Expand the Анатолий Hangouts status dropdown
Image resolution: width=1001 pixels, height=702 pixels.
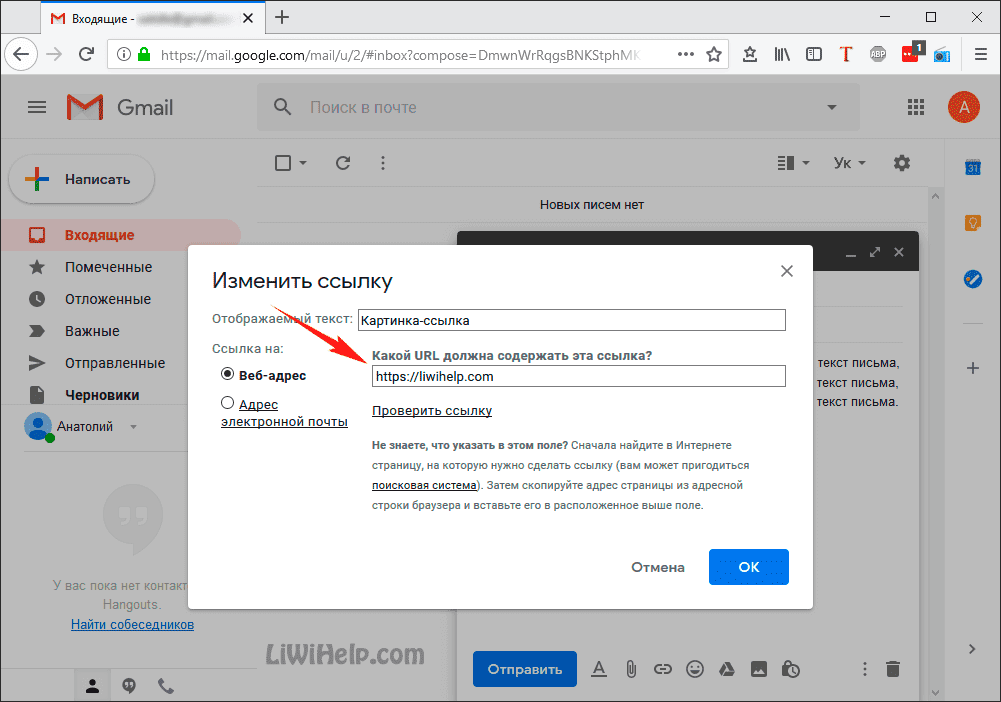coord(133,426)
